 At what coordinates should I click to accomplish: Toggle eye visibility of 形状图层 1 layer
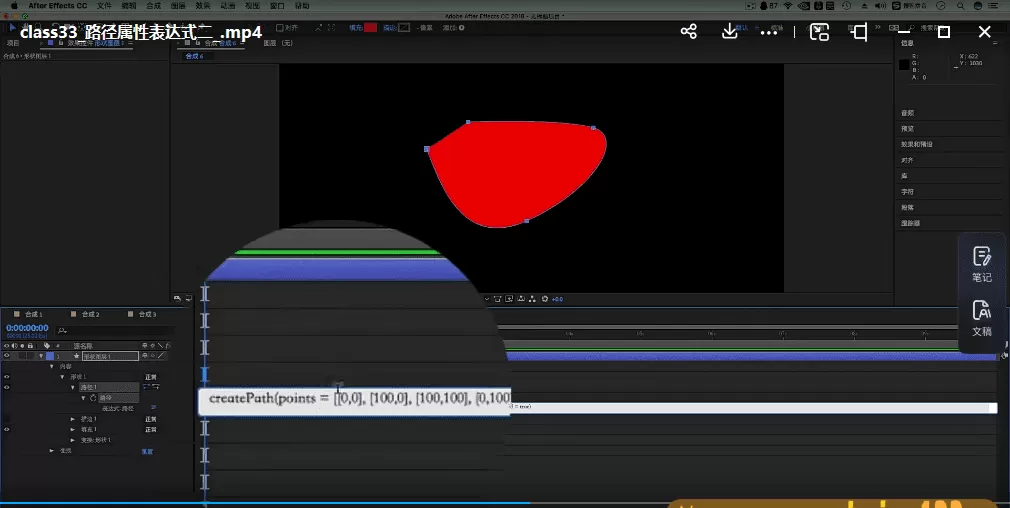pos(7,356)
